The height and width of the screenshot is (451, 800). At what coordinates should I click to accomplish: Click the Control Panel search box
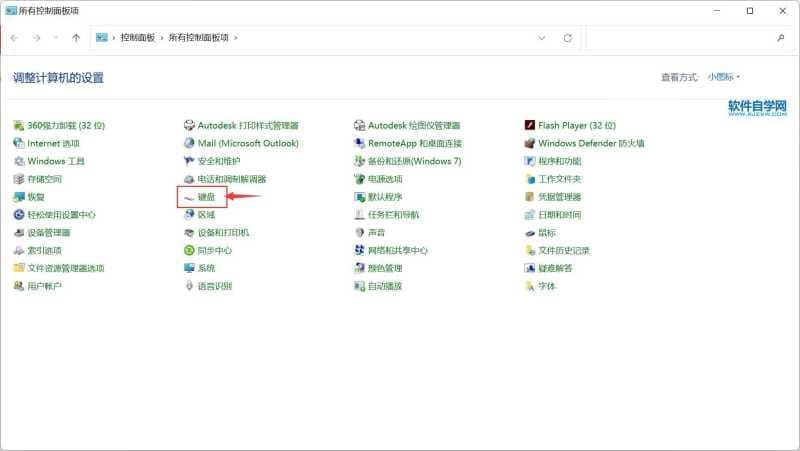coord(680,38)
